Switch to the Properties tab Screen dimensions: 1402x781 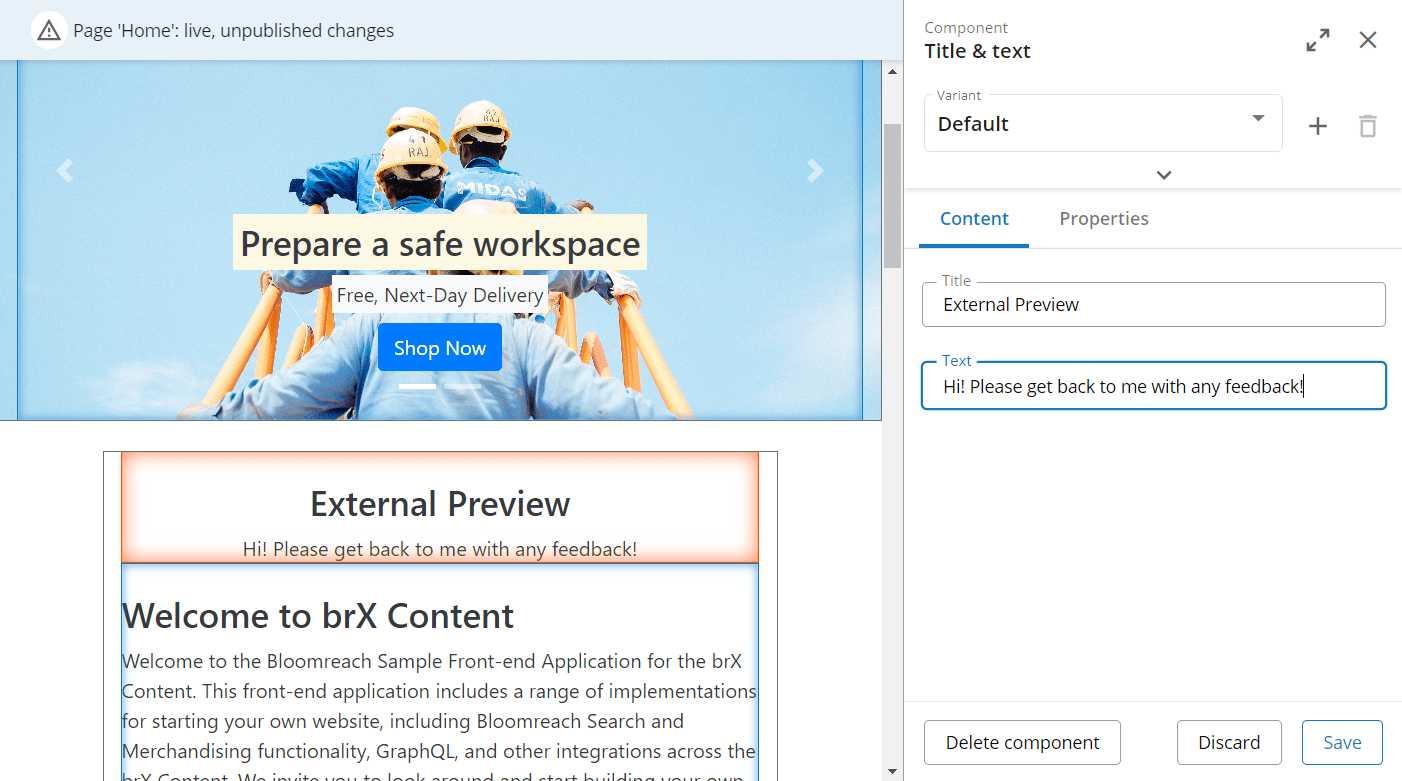1104,218
